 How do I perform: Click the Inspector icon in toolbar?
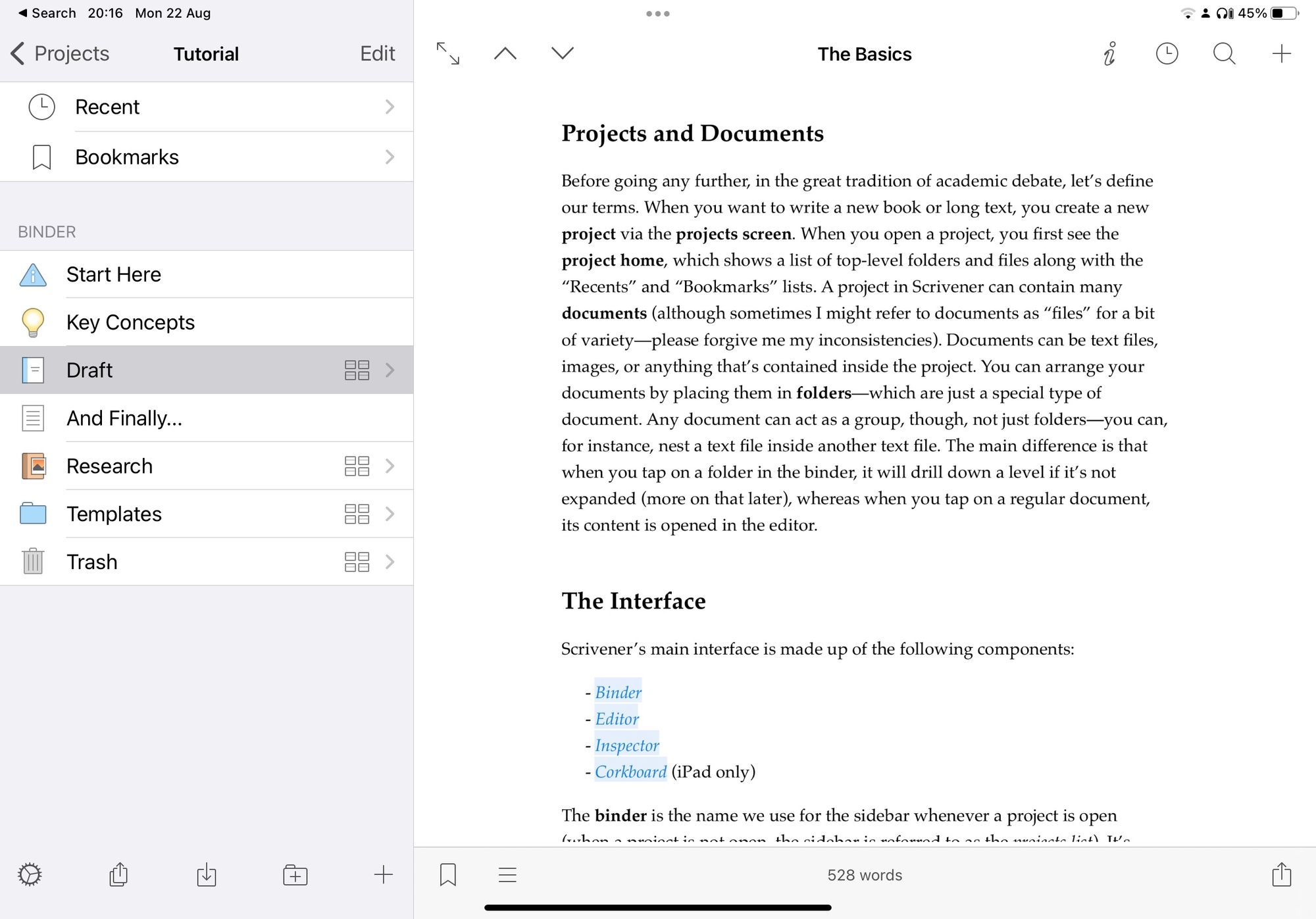point(1109,53)
